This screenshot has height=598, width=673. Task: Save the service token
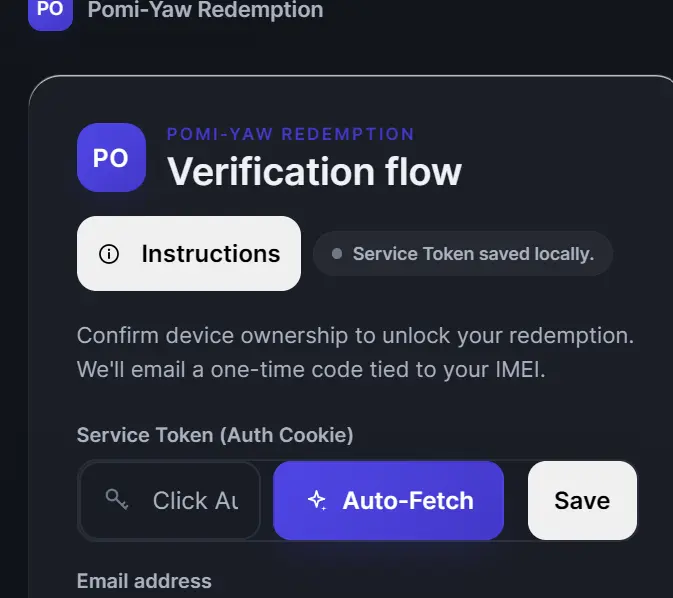(582, 501)
